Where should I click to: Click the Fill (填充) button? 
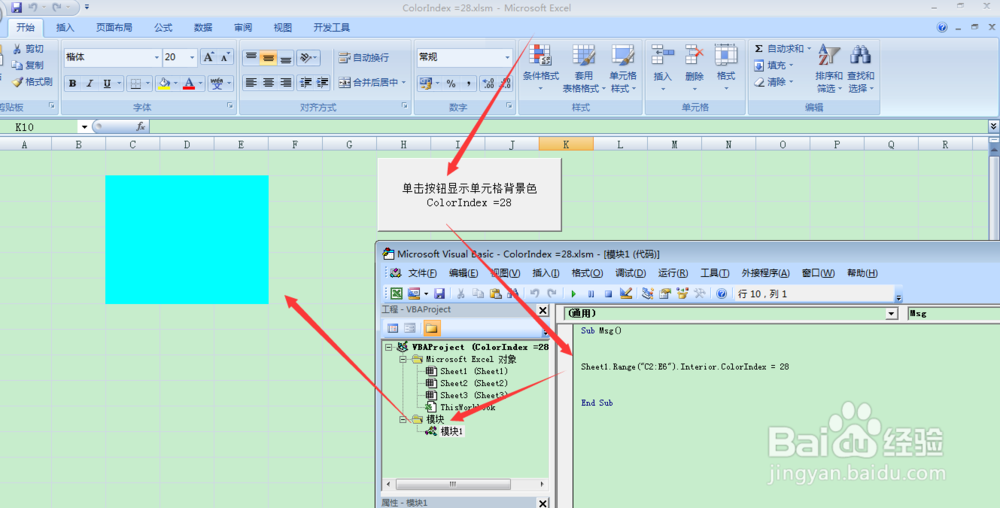[x=773, y=65]
